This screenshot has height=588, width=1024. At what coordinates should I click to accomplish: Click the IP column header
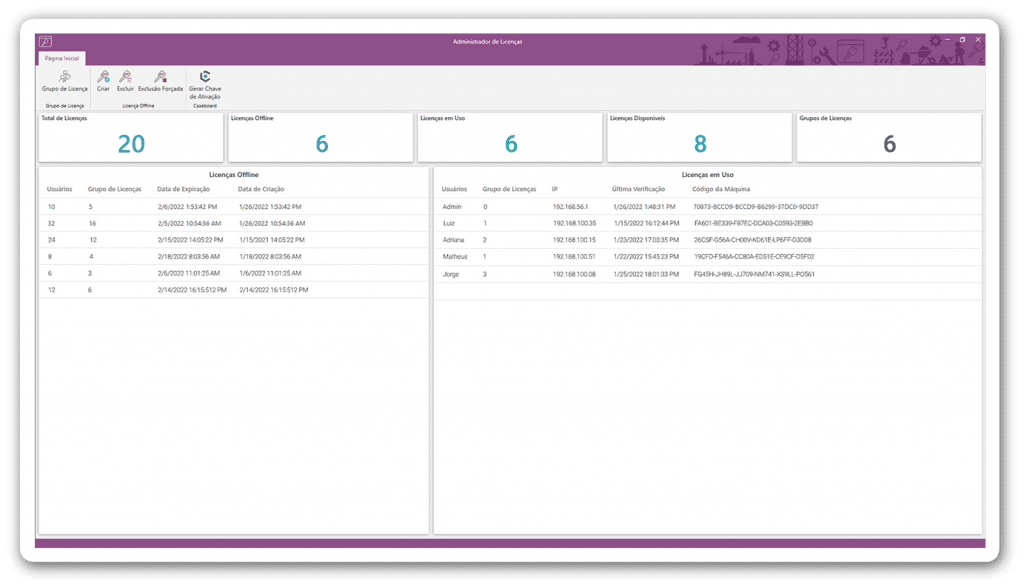click(x=554, y=189)
